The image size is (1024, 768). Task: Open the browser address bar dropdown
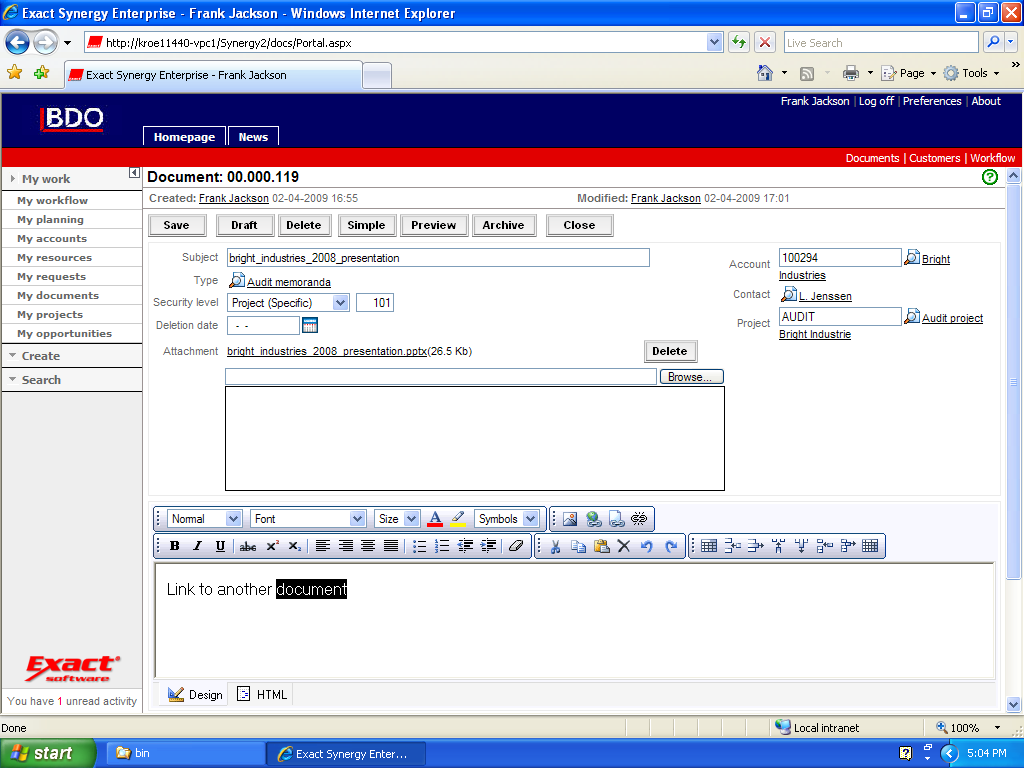[x=714, y=42]
